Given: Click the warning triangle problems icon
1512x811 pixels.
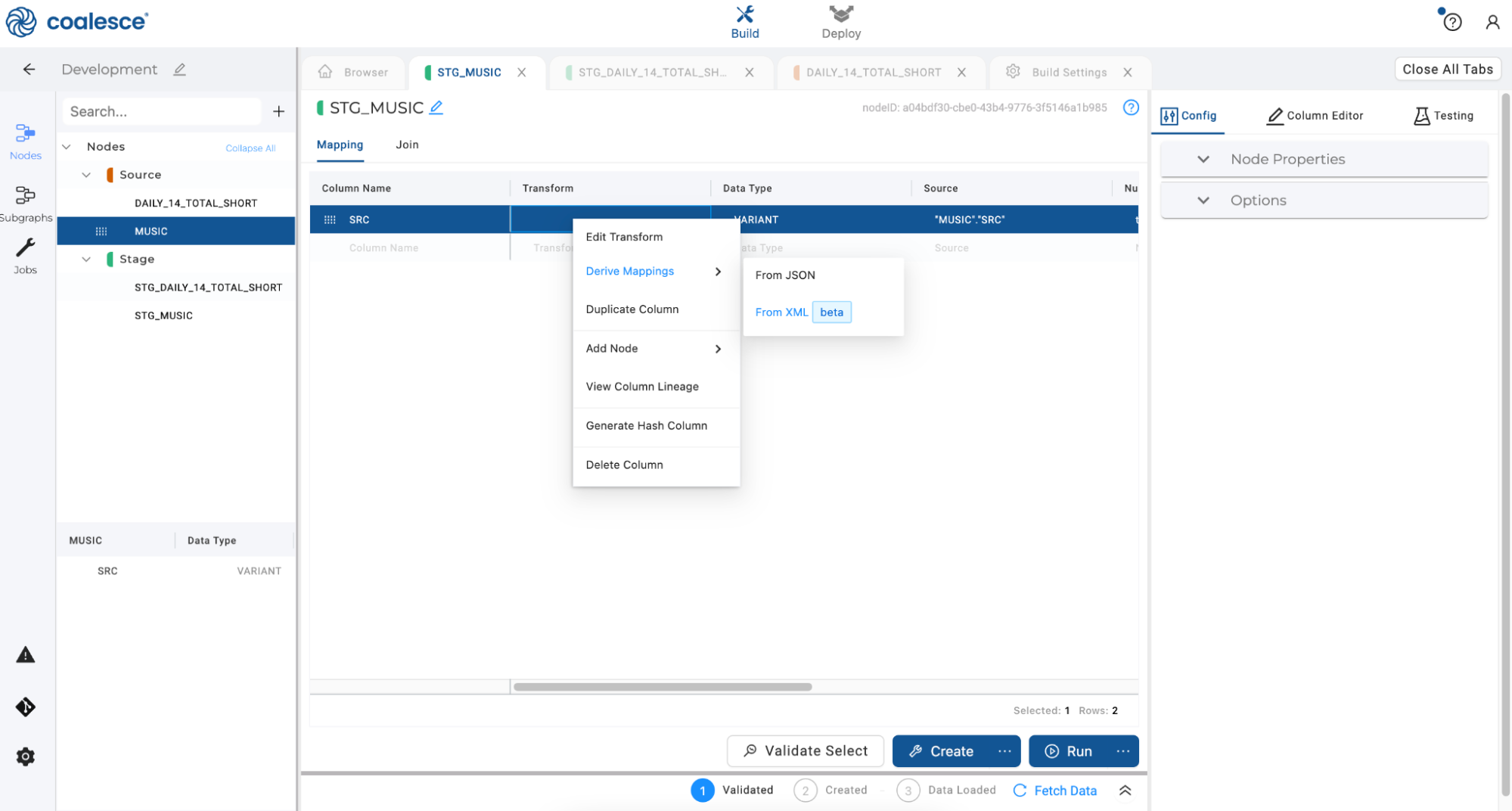Looking at the screenshot, I should tap(25, 655).
